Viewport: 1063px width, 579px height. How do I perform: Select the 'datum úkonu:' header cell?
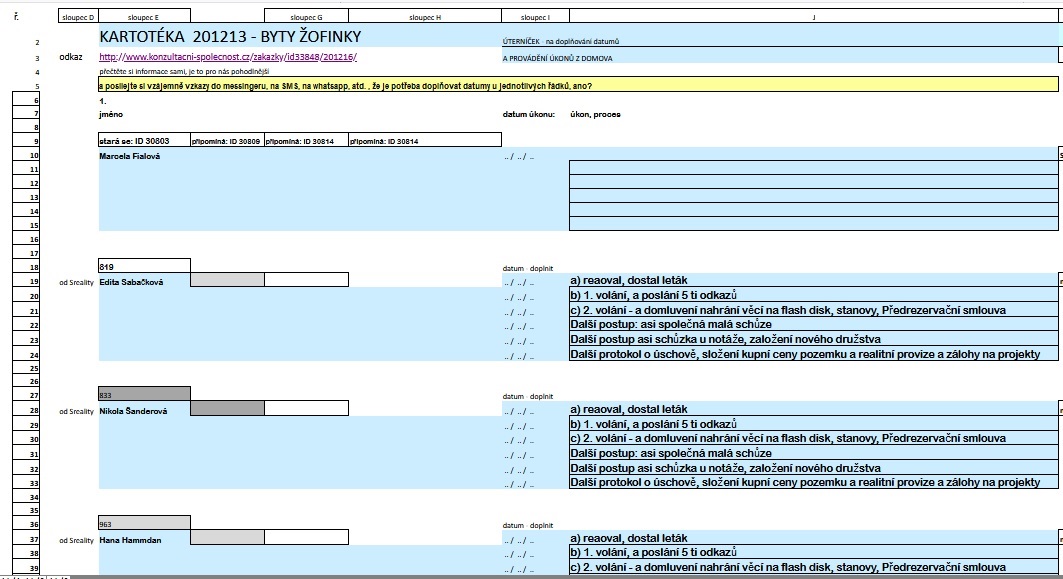point(529,115)
